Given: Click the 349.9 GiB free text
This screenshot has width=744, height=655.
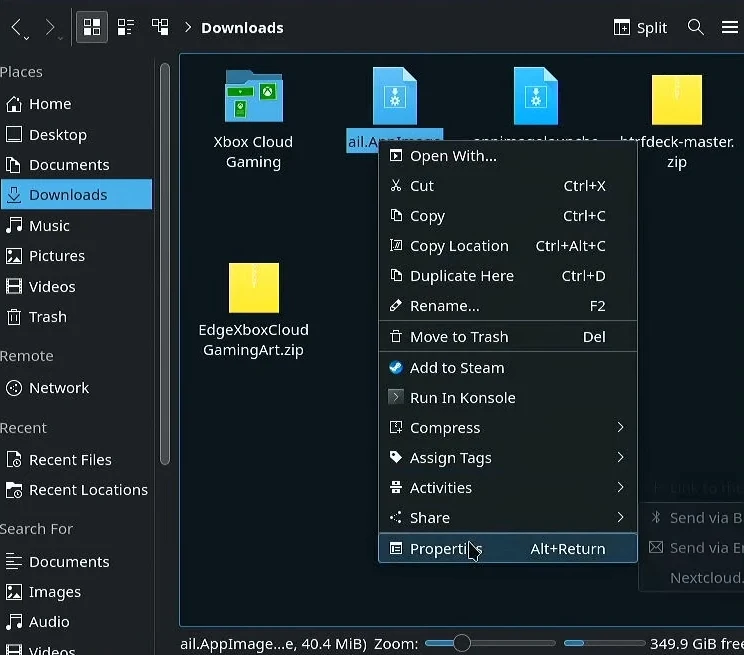Looking at the screenshot, I should pos(697,644).
